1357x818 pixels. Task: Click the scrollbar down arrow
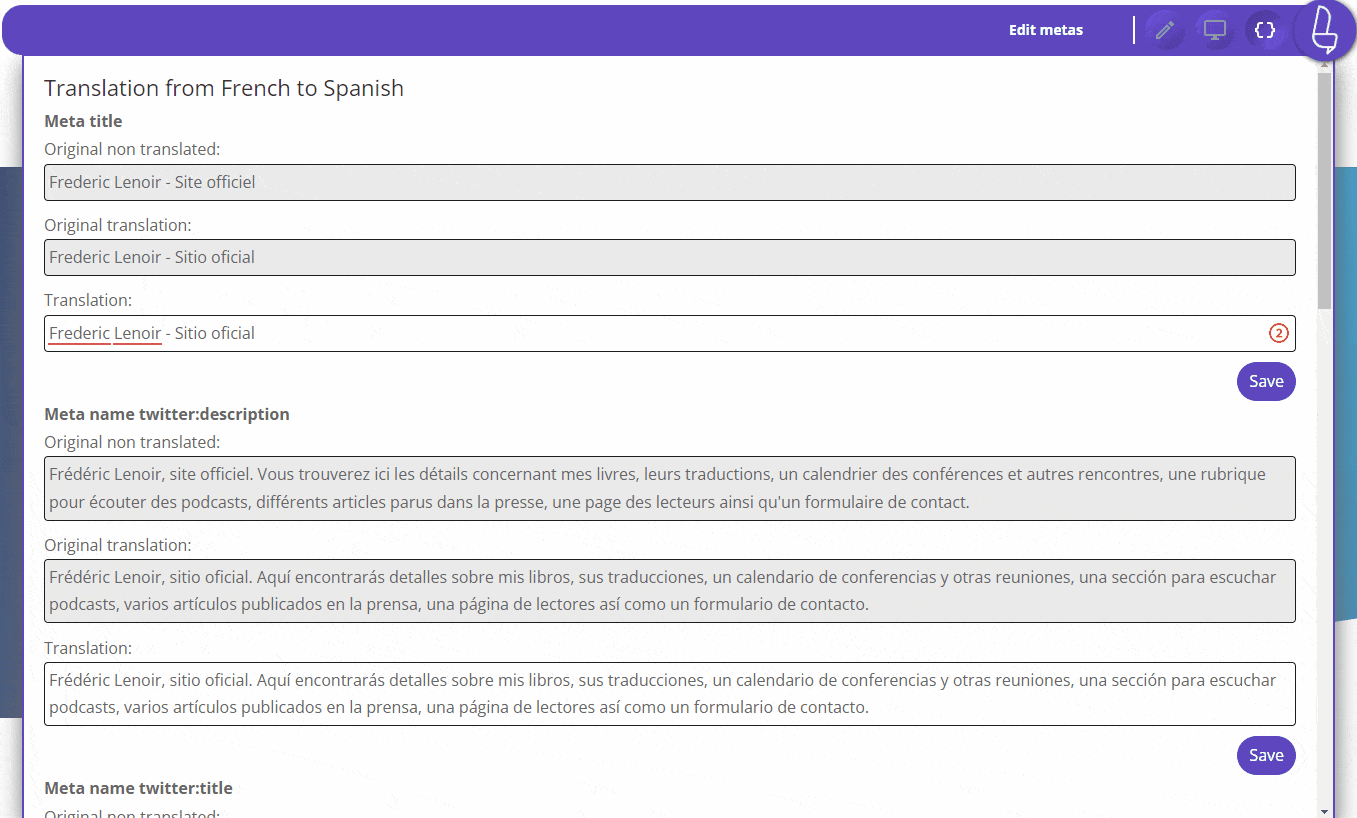click(1325, 811)
